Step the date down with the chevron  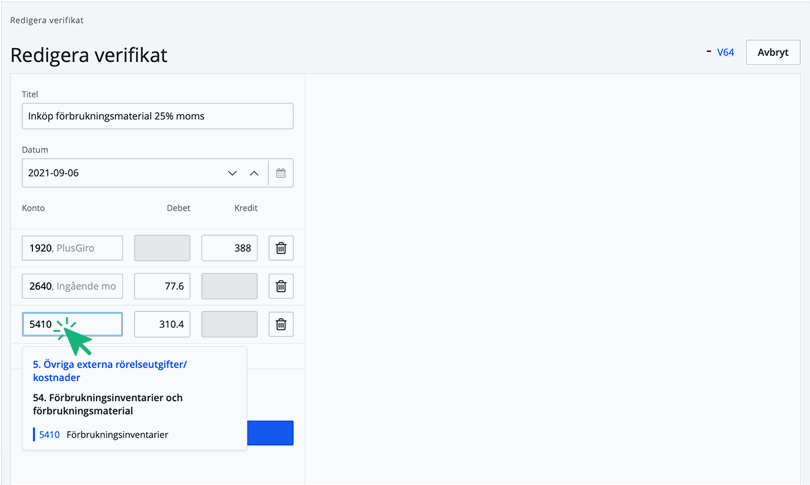(x=232, y=173)
